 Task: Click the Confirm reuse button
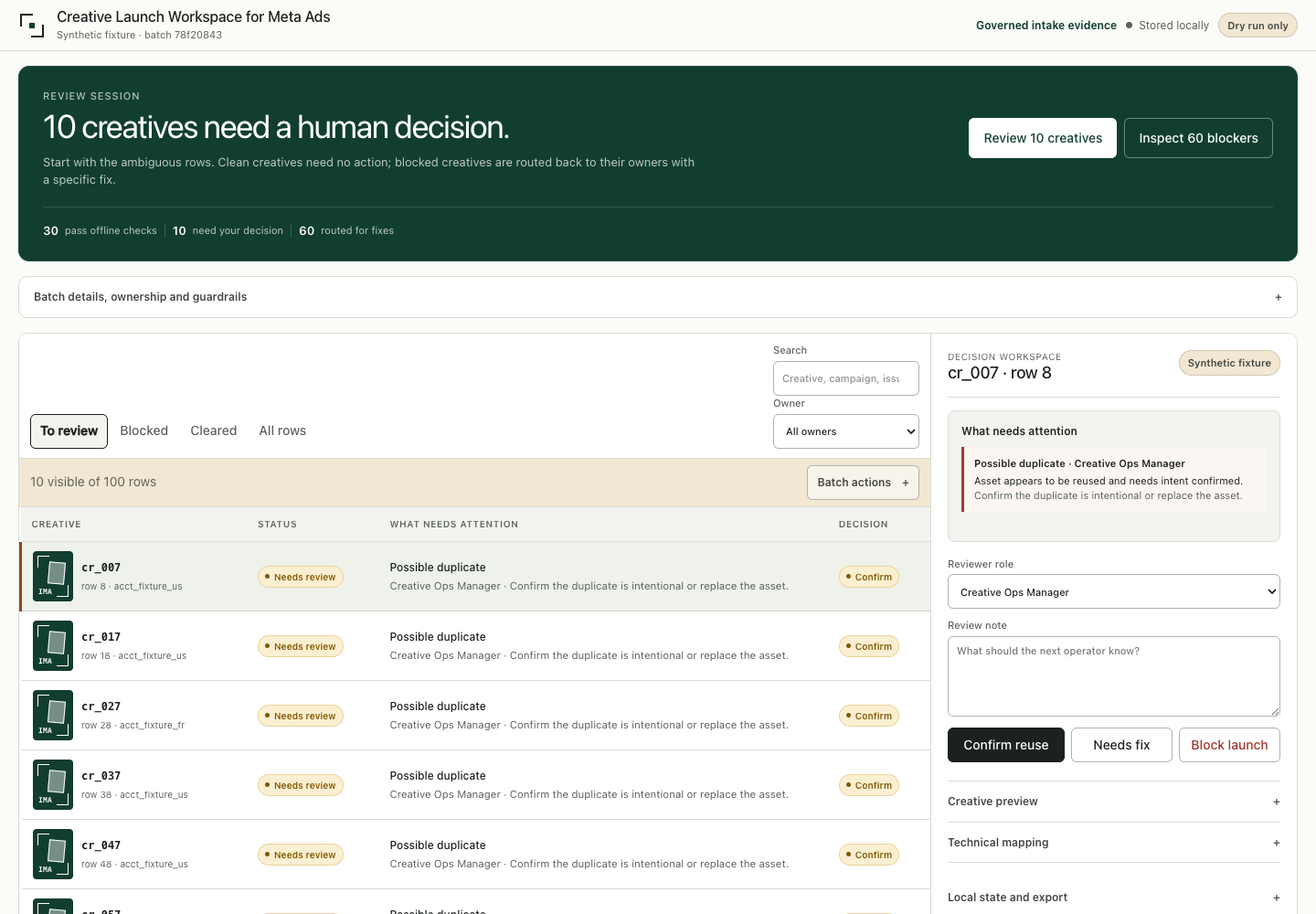pyautogui.click(x=1006, y=745)
